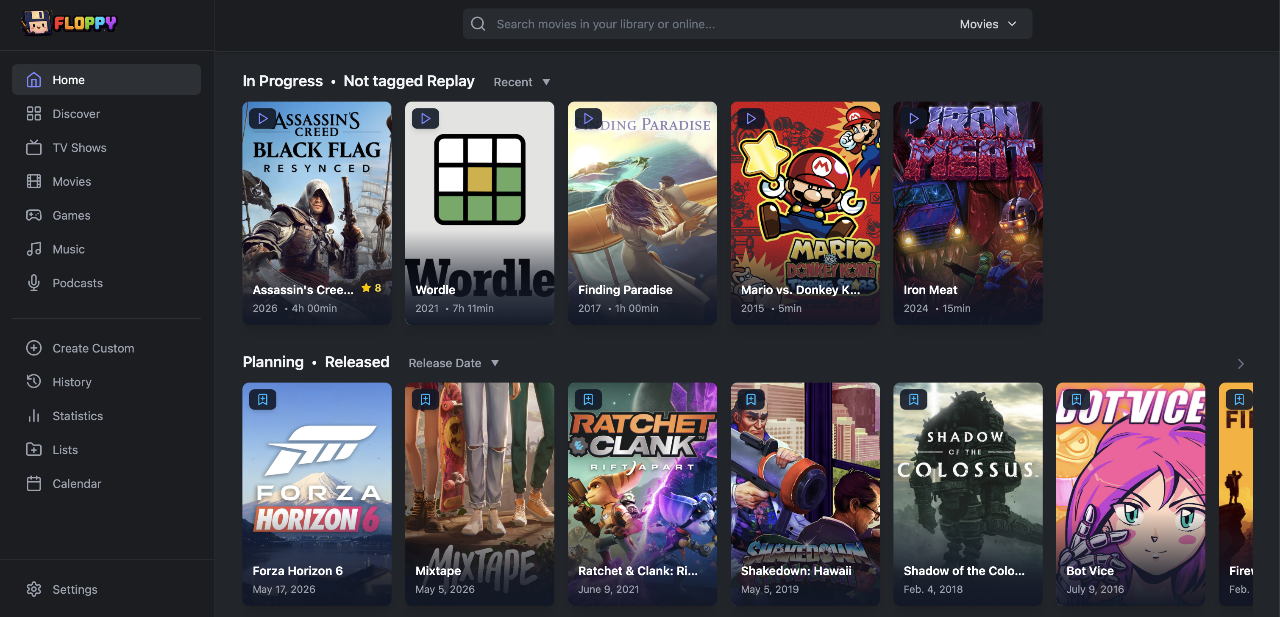Open Create Custom entry
1280x617 pixels.
pos(106,348)
